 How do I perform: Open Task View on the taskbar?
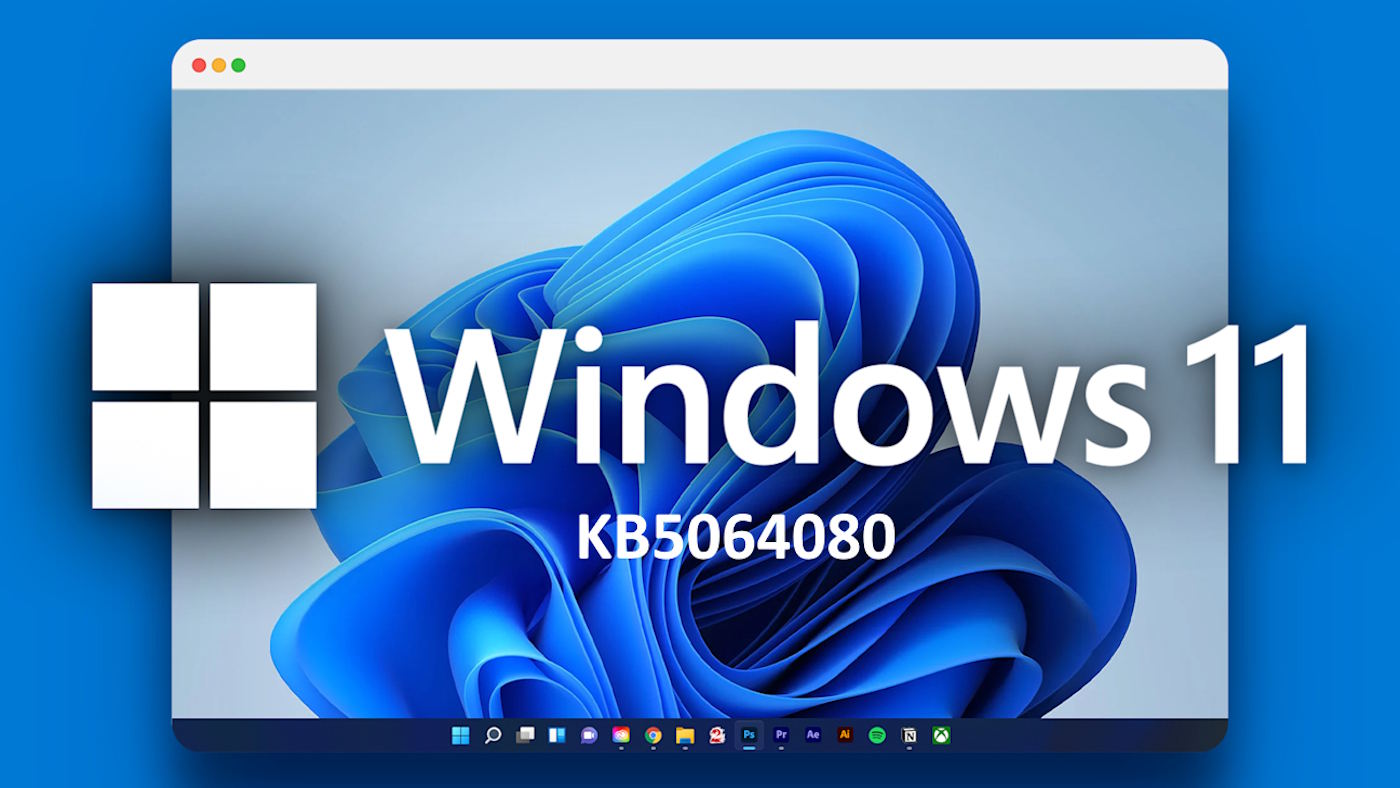tap(525, 736)
